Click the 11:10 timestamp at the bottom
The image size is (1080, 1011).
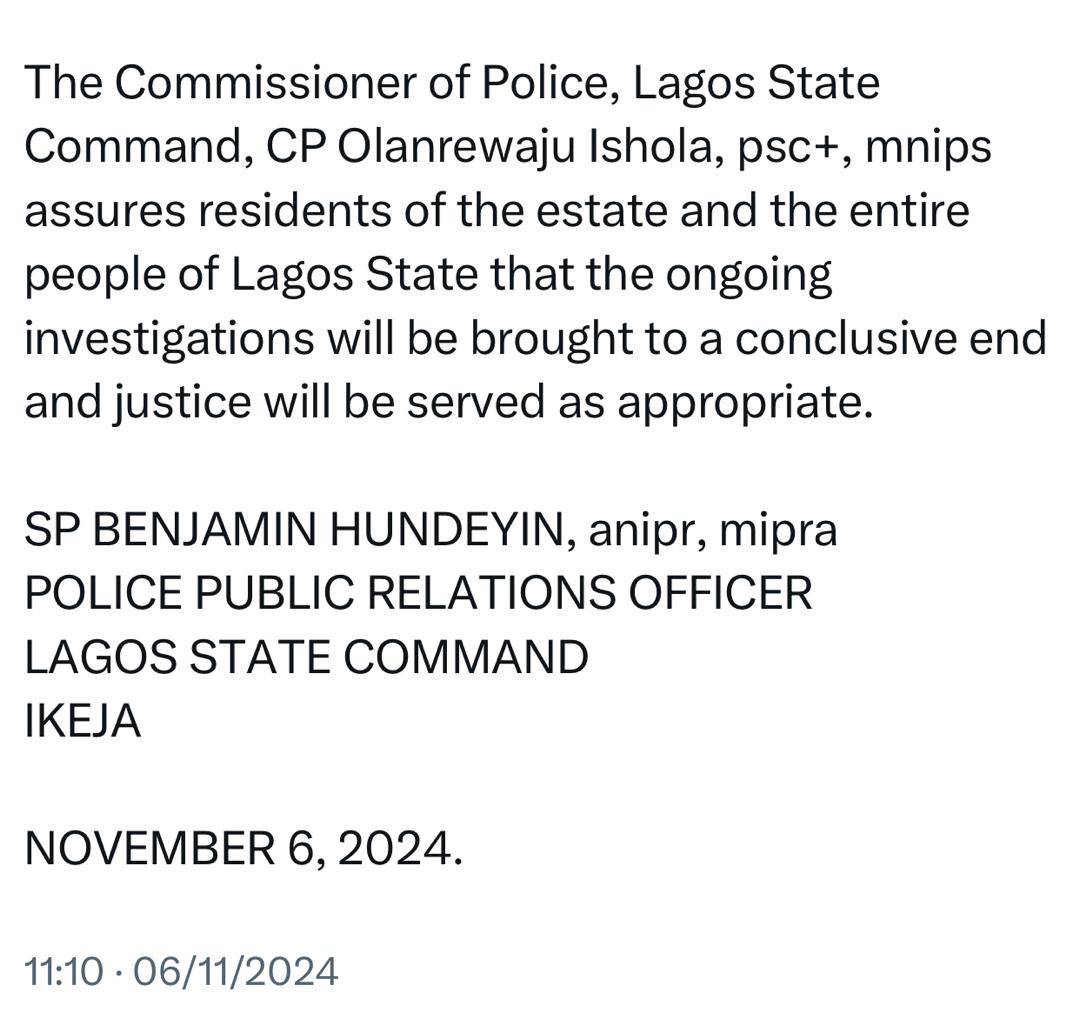click(x=64, y=971)
